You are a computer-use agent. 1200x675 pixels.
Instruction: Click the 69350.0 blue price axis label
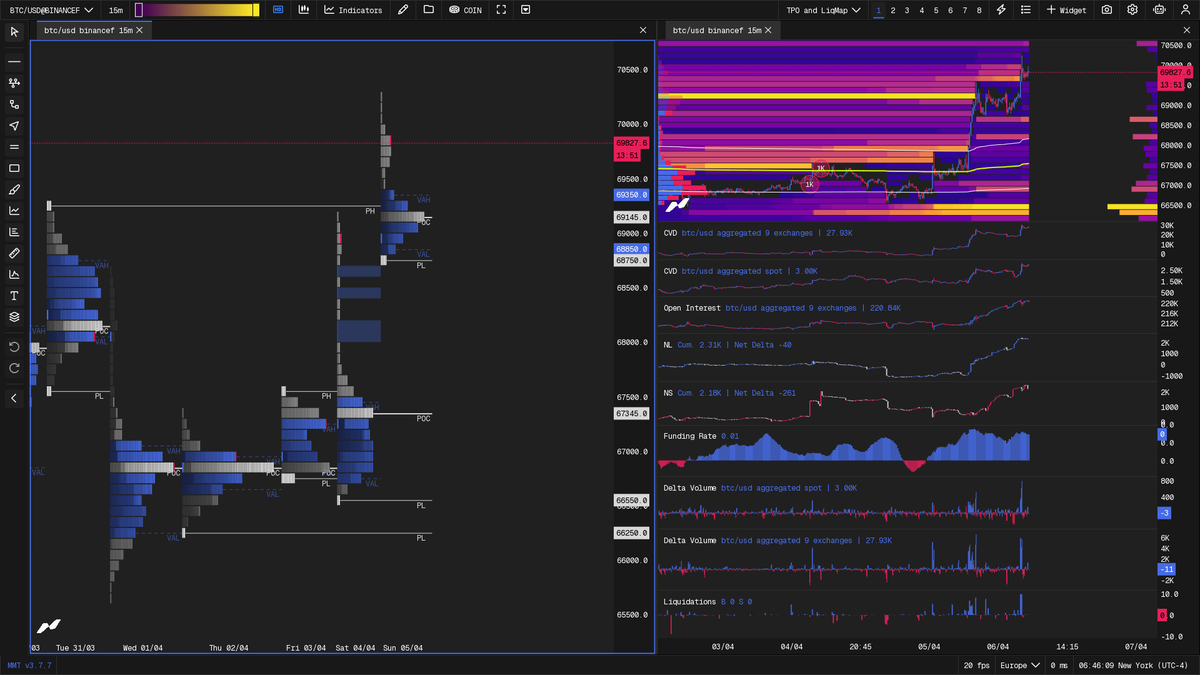(x=632, y=195)
